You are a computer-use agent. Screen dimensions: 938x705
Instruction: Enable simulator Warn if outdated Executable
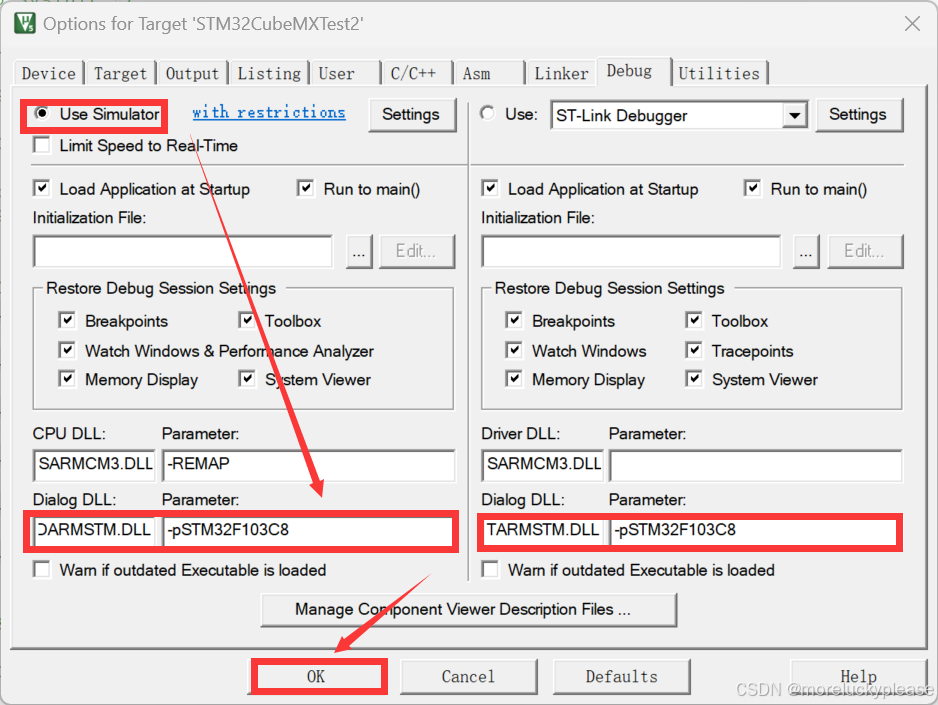[x=42, y=569]
